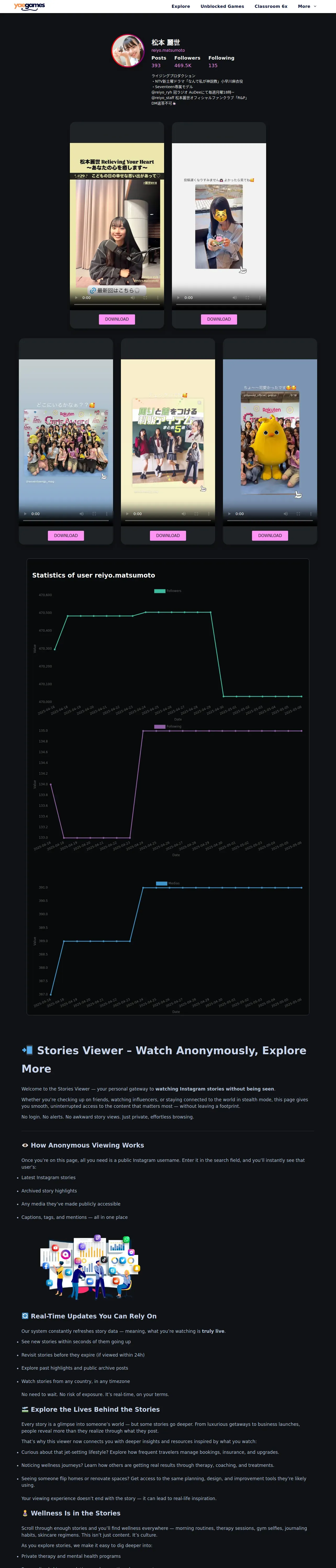This screenshot has width=336, height=1568.
Task: Mute the school uniform items story video
Action: pyautogui.click(x=183, y=514)
